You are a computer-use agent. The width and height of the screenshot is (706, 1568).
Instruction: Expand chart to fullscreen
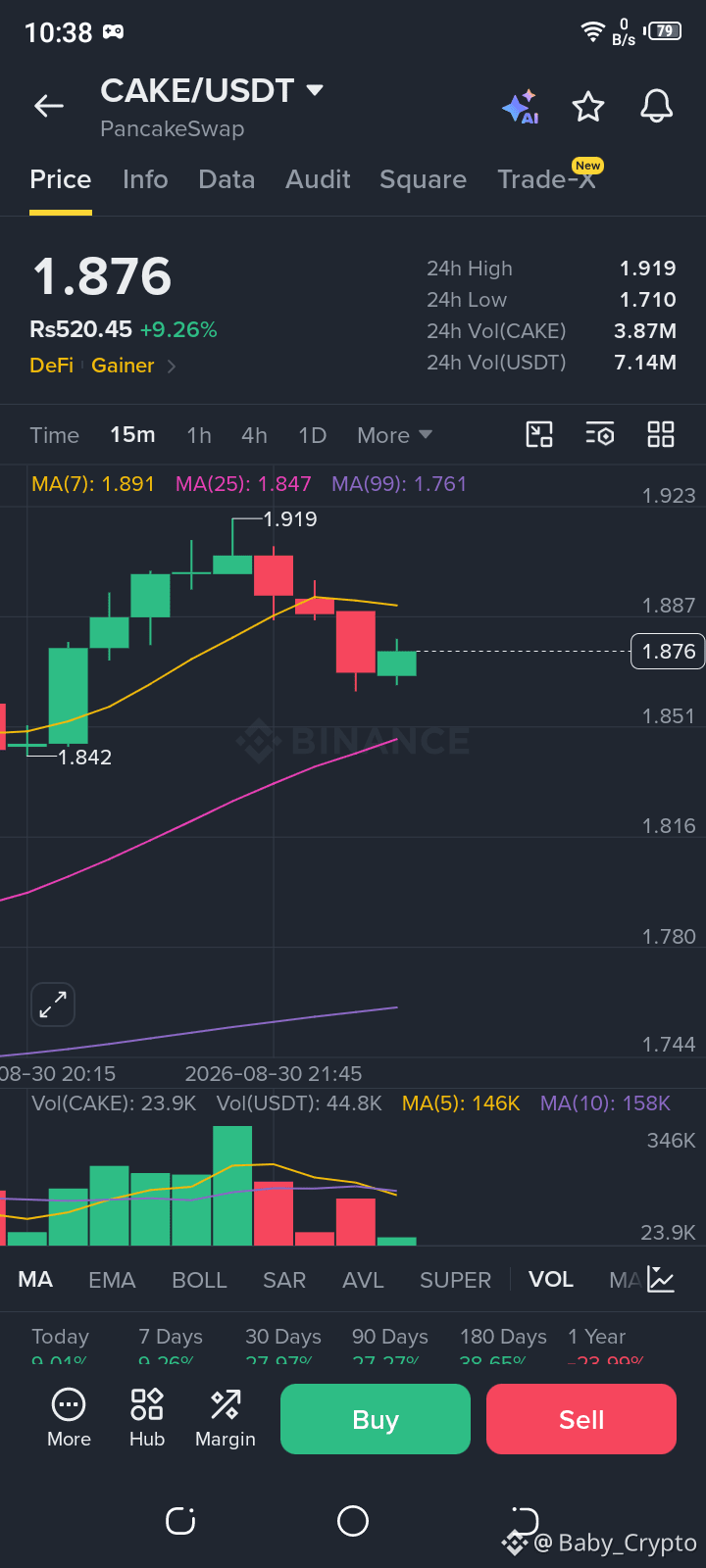(x=53, y=1004)
